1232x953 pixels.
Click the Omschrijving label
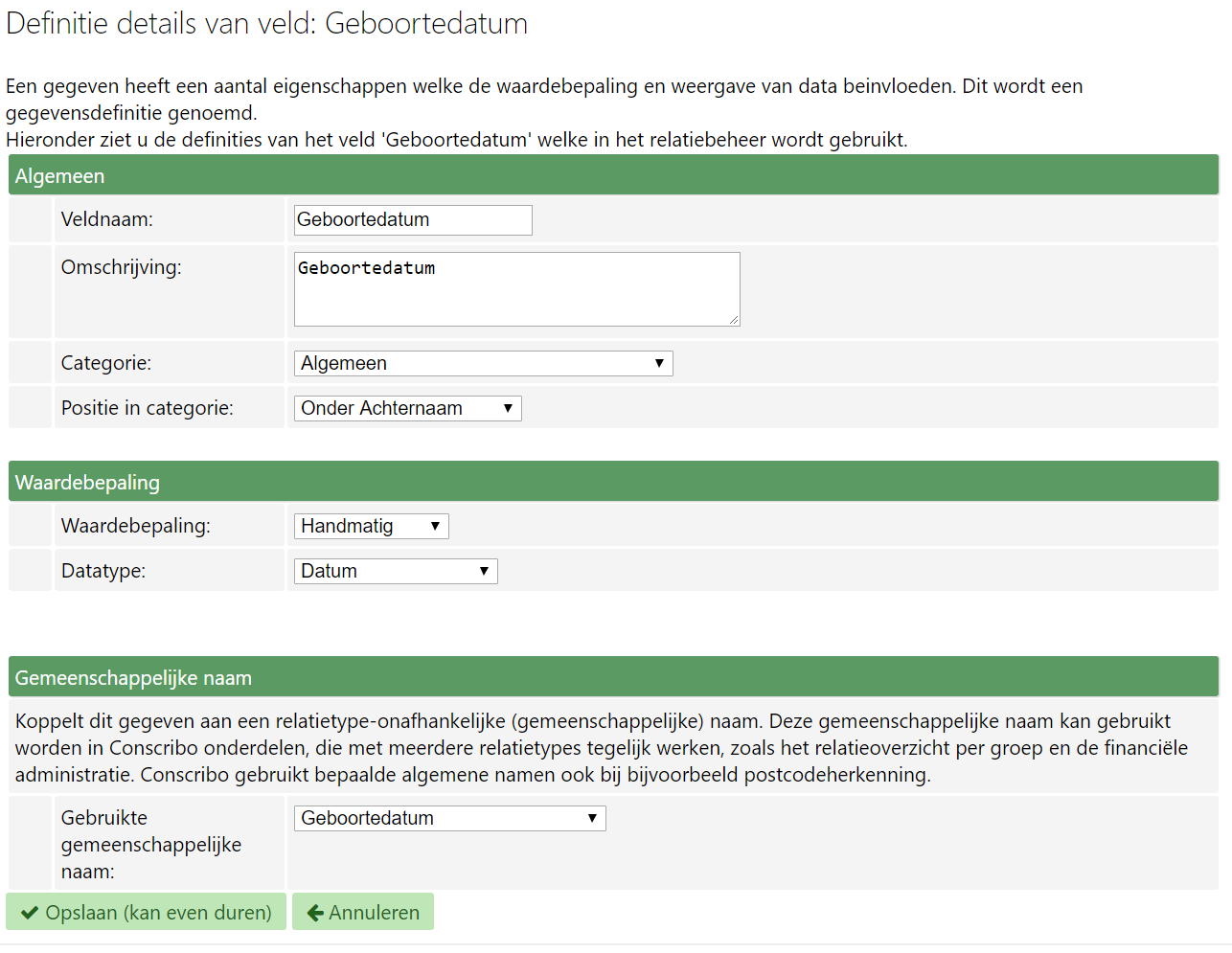click(121, 267)
